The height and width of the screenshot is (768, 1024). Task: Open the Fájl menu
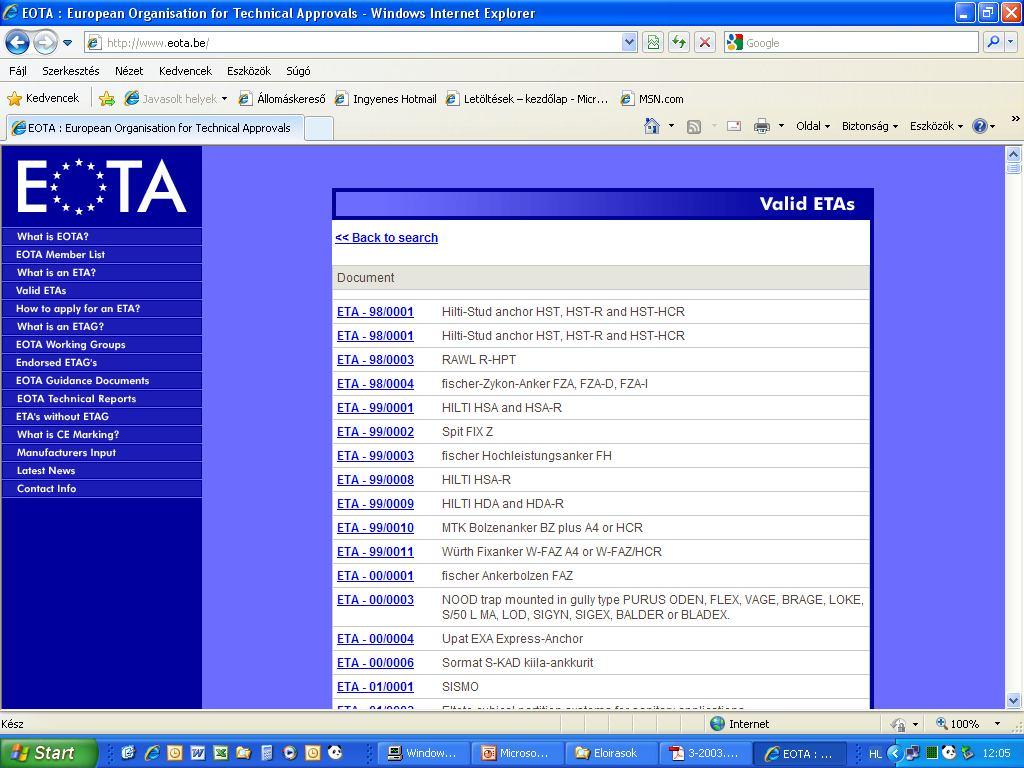pyautogui.click(x=18, y=71)
